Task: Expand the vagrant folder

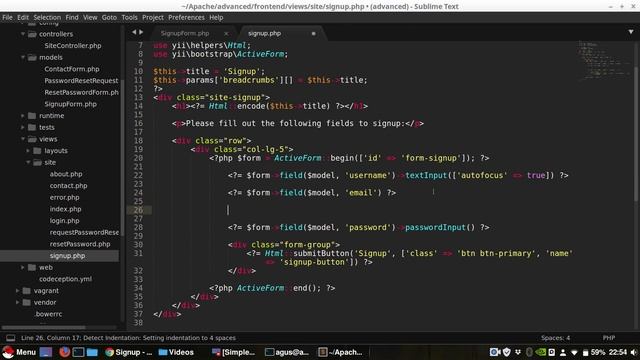Action: [18, 291]
